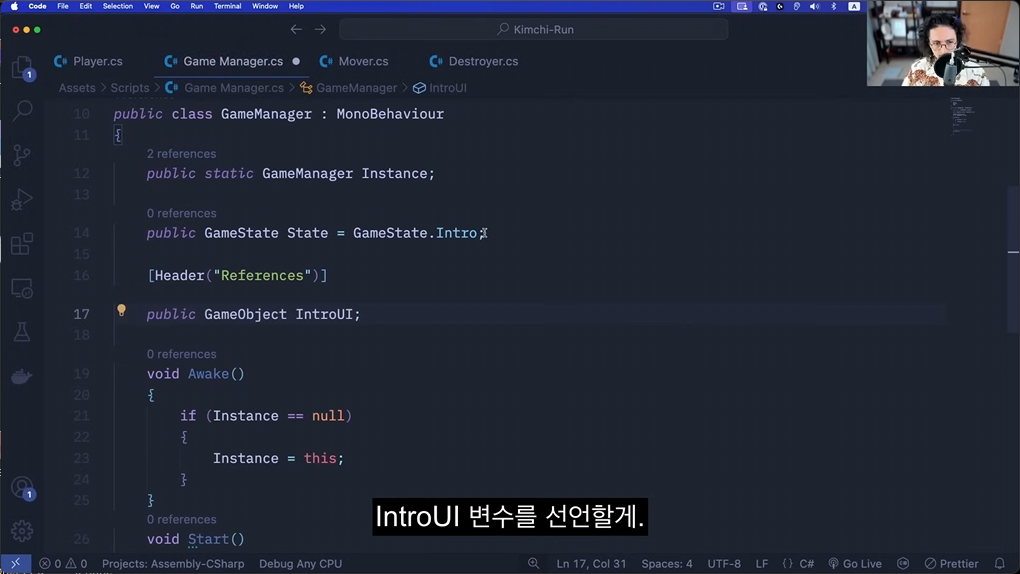Click the lightbulb code action on line 17
Image resolution: width=1020 pixels, height=574 pixels.
(x=121, y=310)
